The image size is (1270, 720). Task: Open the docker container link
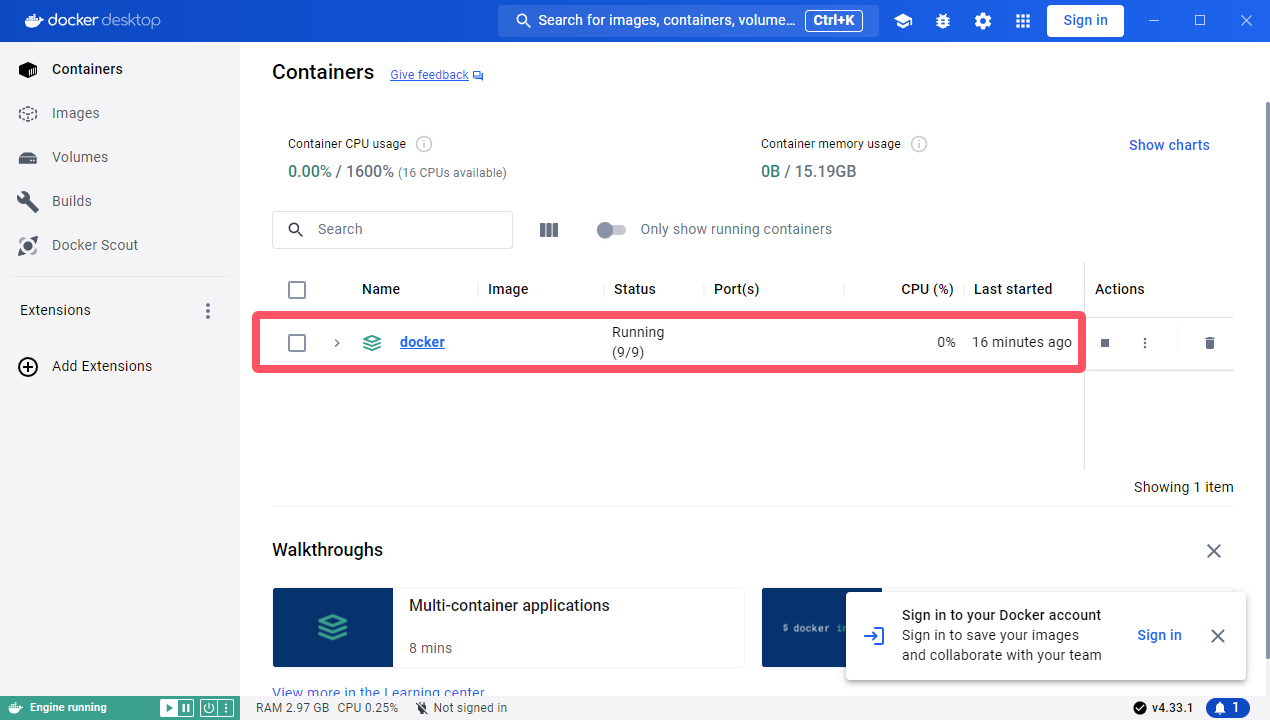422,343
